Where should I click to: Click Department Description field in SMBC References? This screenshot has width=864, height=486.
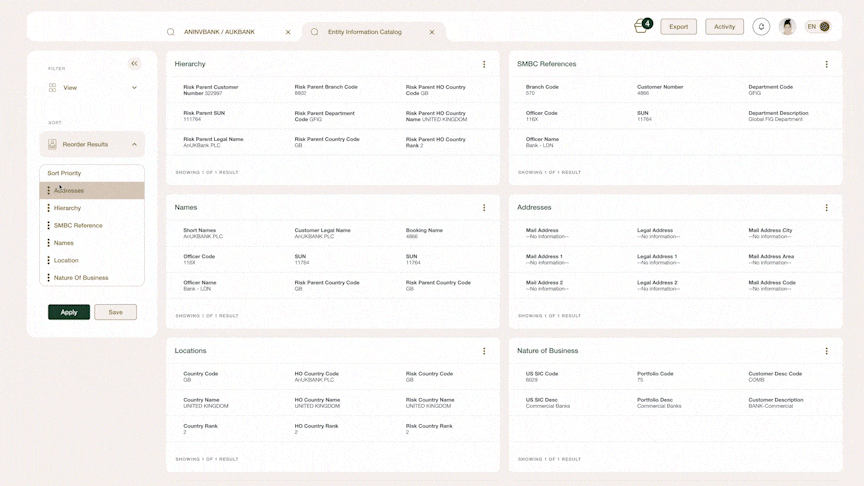point(778,116)
